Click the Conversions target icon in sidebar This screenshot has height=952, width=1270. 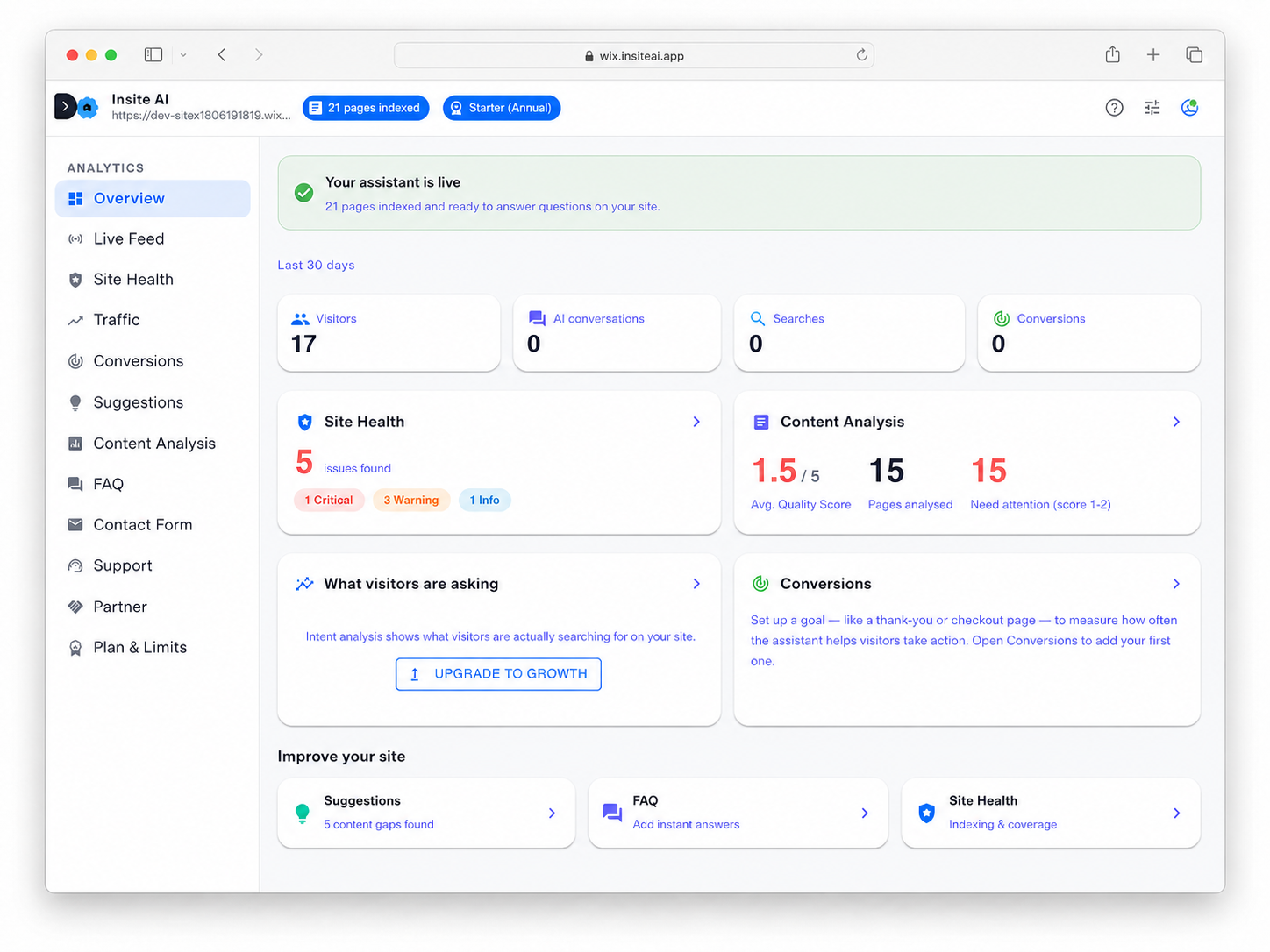[x=75, y=361]
